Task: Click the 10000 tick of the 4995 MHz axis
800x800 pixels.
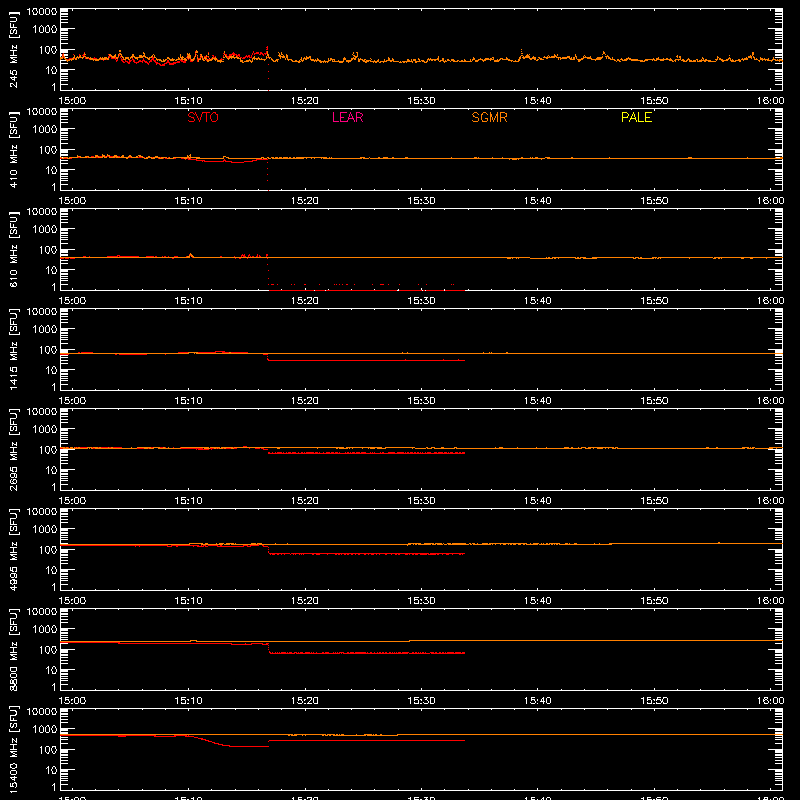Action: click(x=42, y=512)
